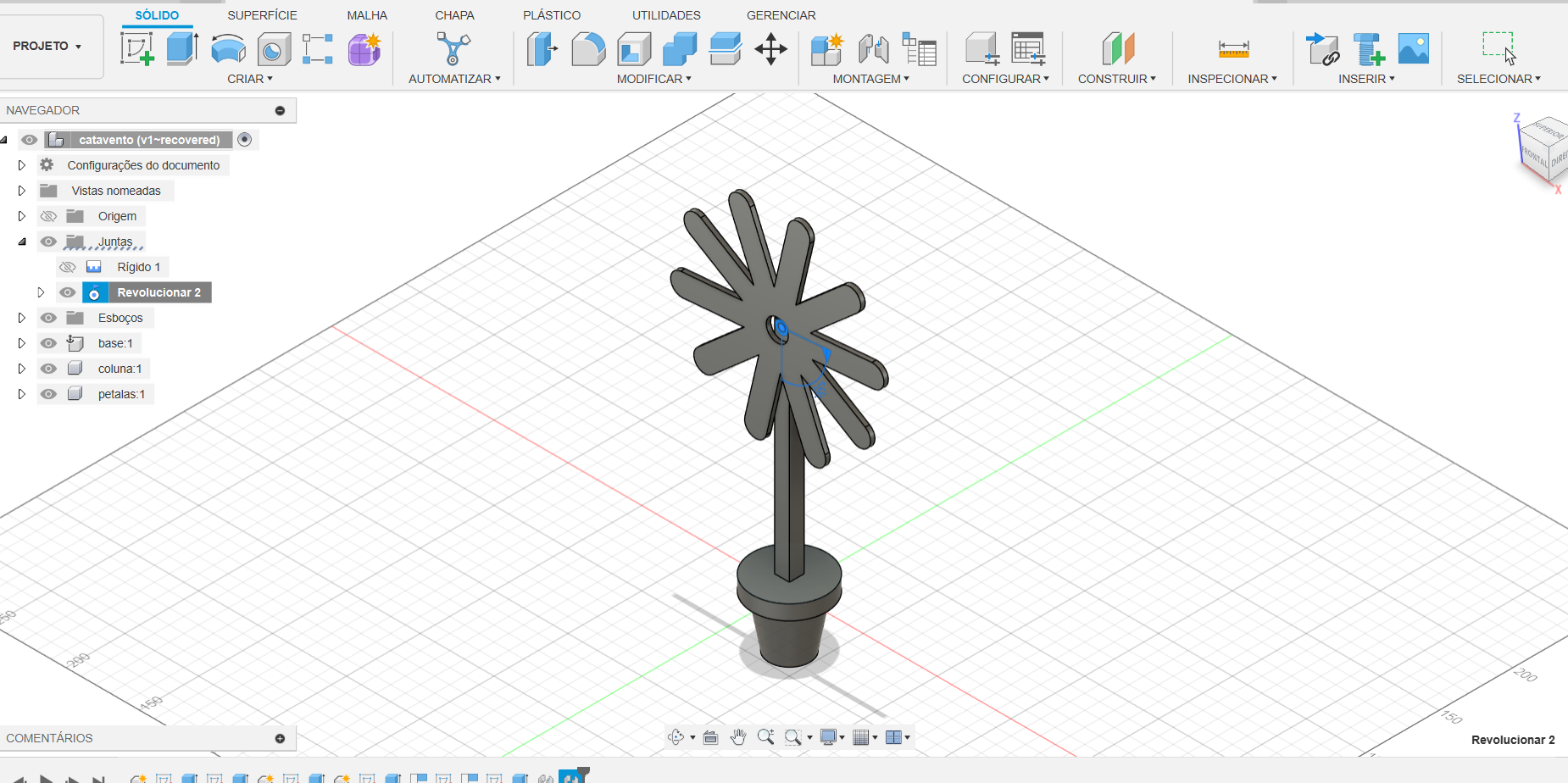Hide the Revolucionar 2 joint

(x=68, y=292)
